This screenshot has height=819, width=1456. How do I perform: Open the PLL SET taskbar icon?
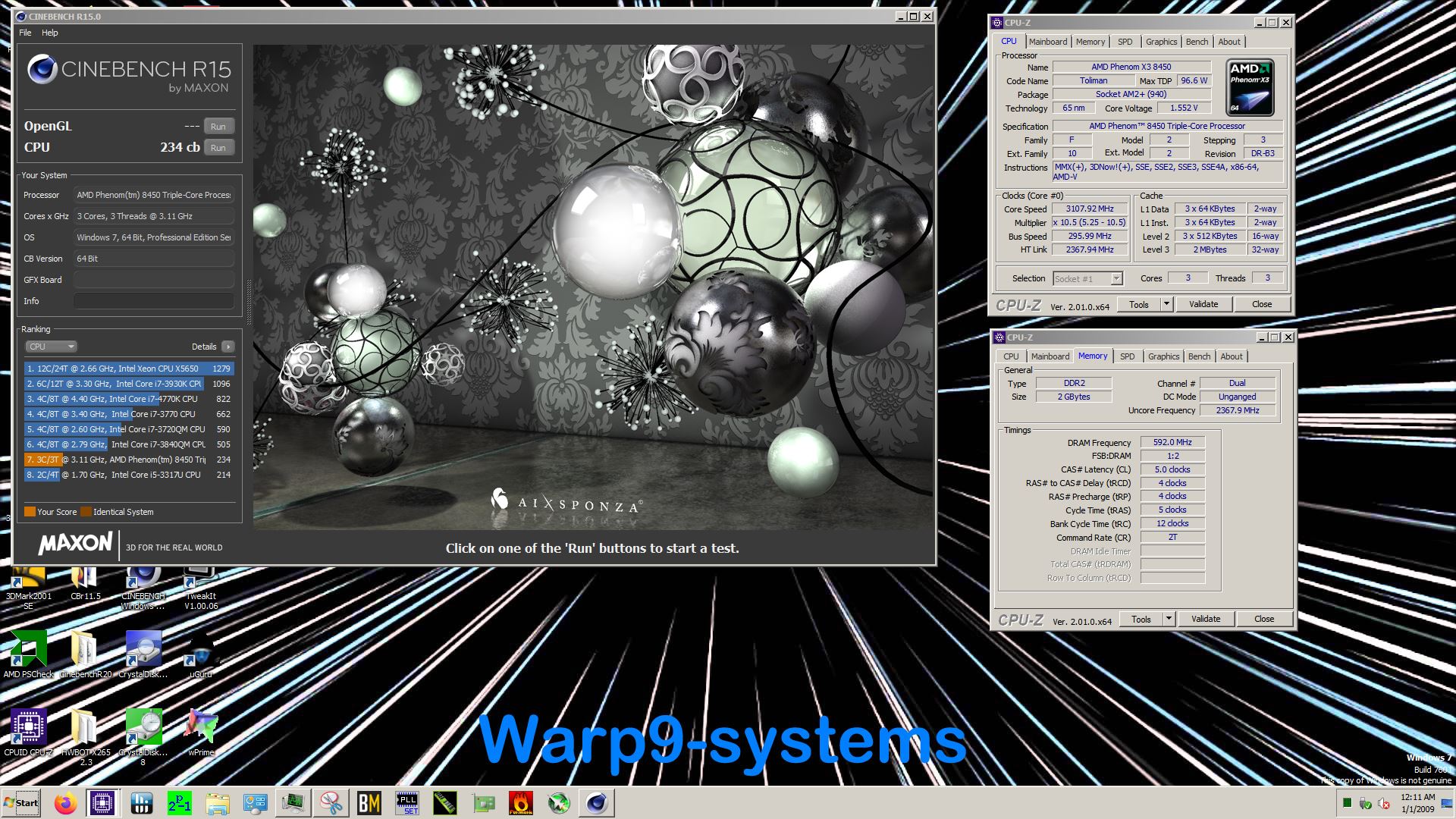pyautogui.click(x=407, y=802)
